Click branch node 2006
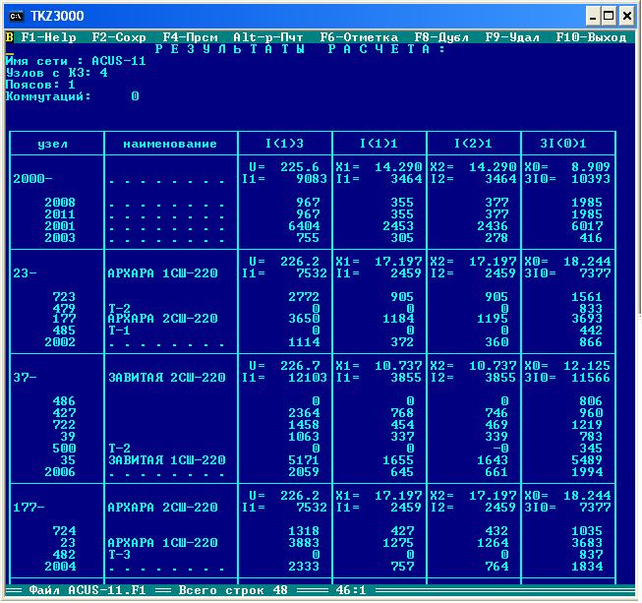The image size is (642, 603). pyautogui.click(x=60, y=472)
